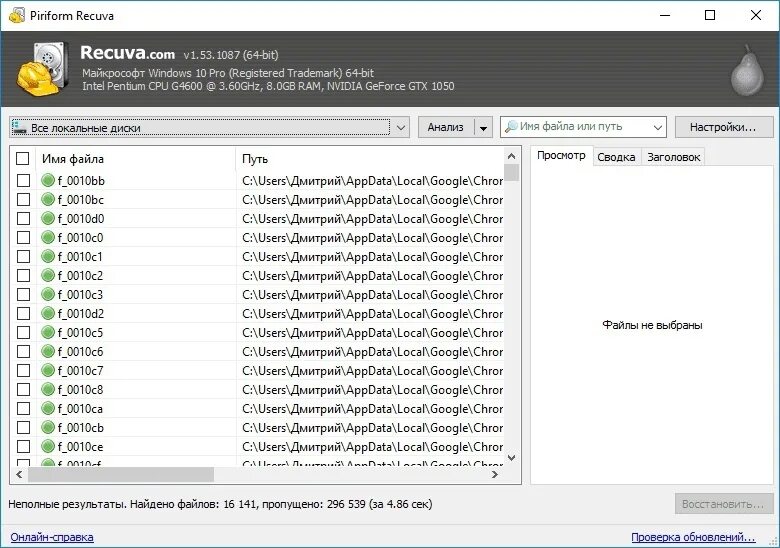Check the box for file f_0010ce
This screenshot has width=780, height=548.
coord(23,447)
